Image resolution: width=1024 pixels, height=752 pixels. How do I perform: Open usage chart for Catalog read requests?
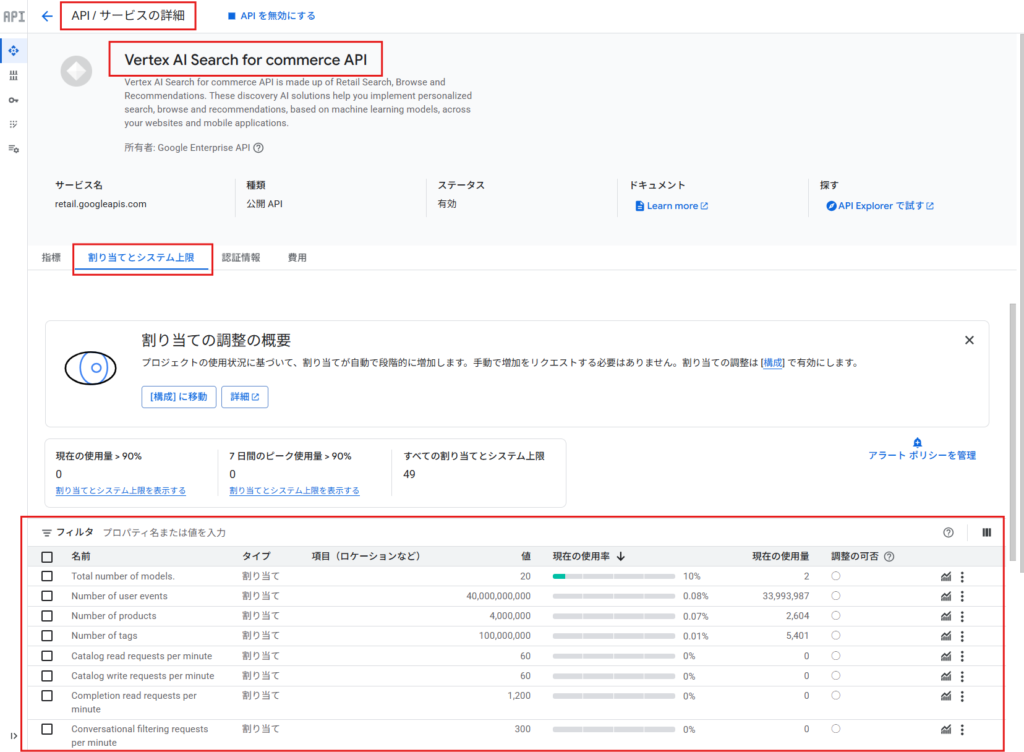[946, 656]
